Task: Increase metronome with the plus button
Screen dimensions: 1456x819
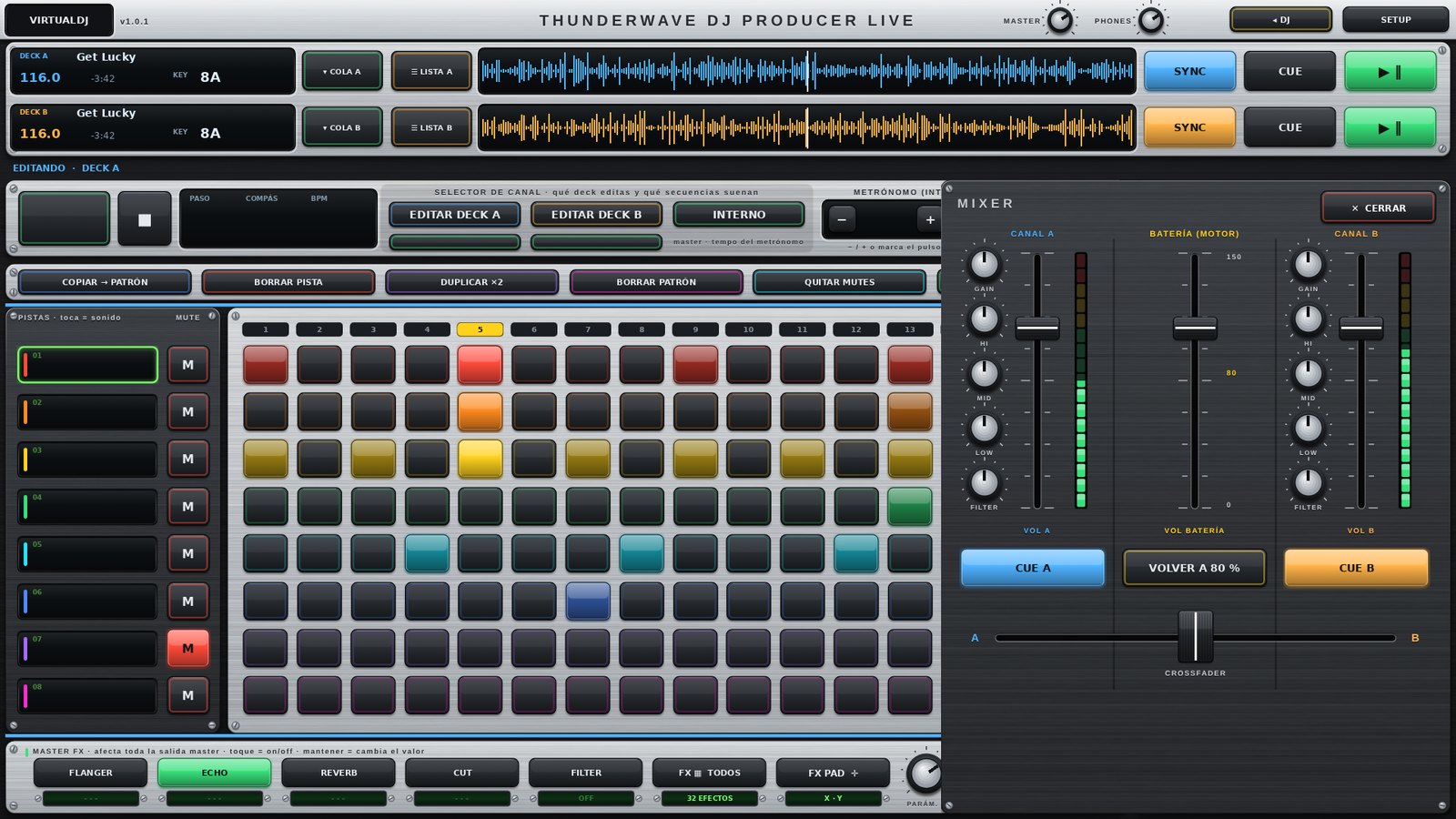Action: point(929,219)
